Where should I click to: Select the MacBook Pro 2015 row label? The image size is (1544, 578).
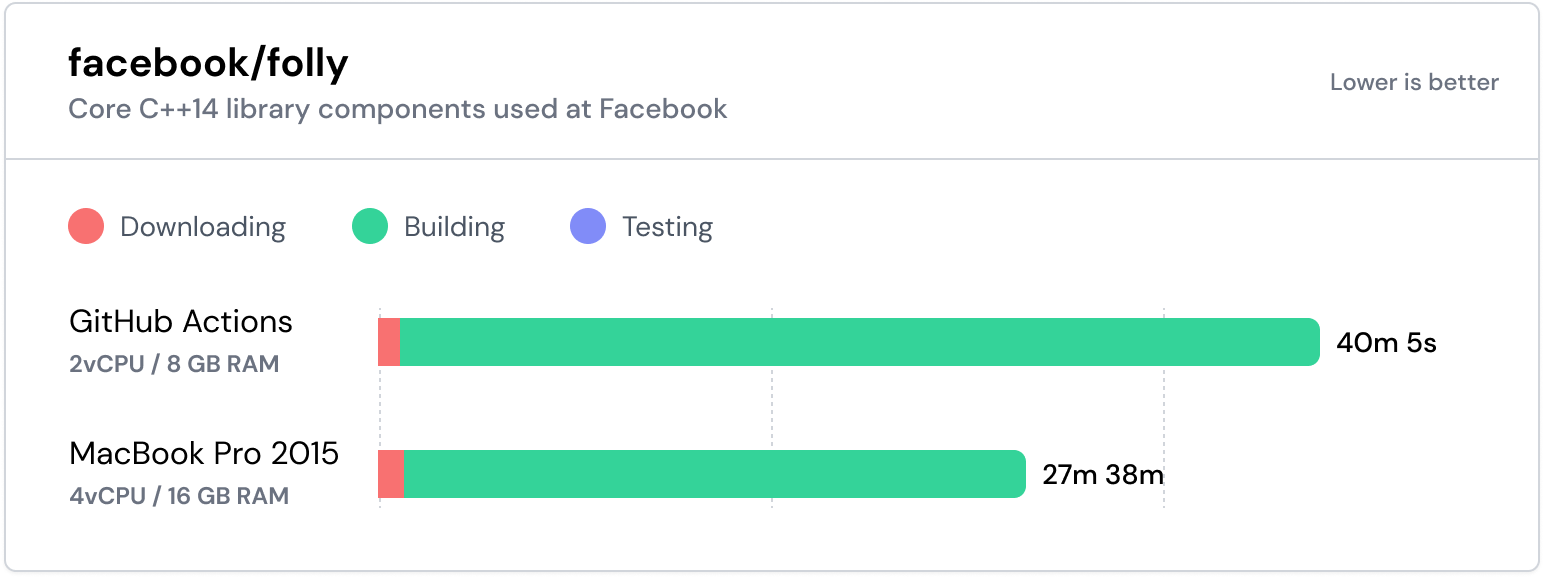pos(204,454)
